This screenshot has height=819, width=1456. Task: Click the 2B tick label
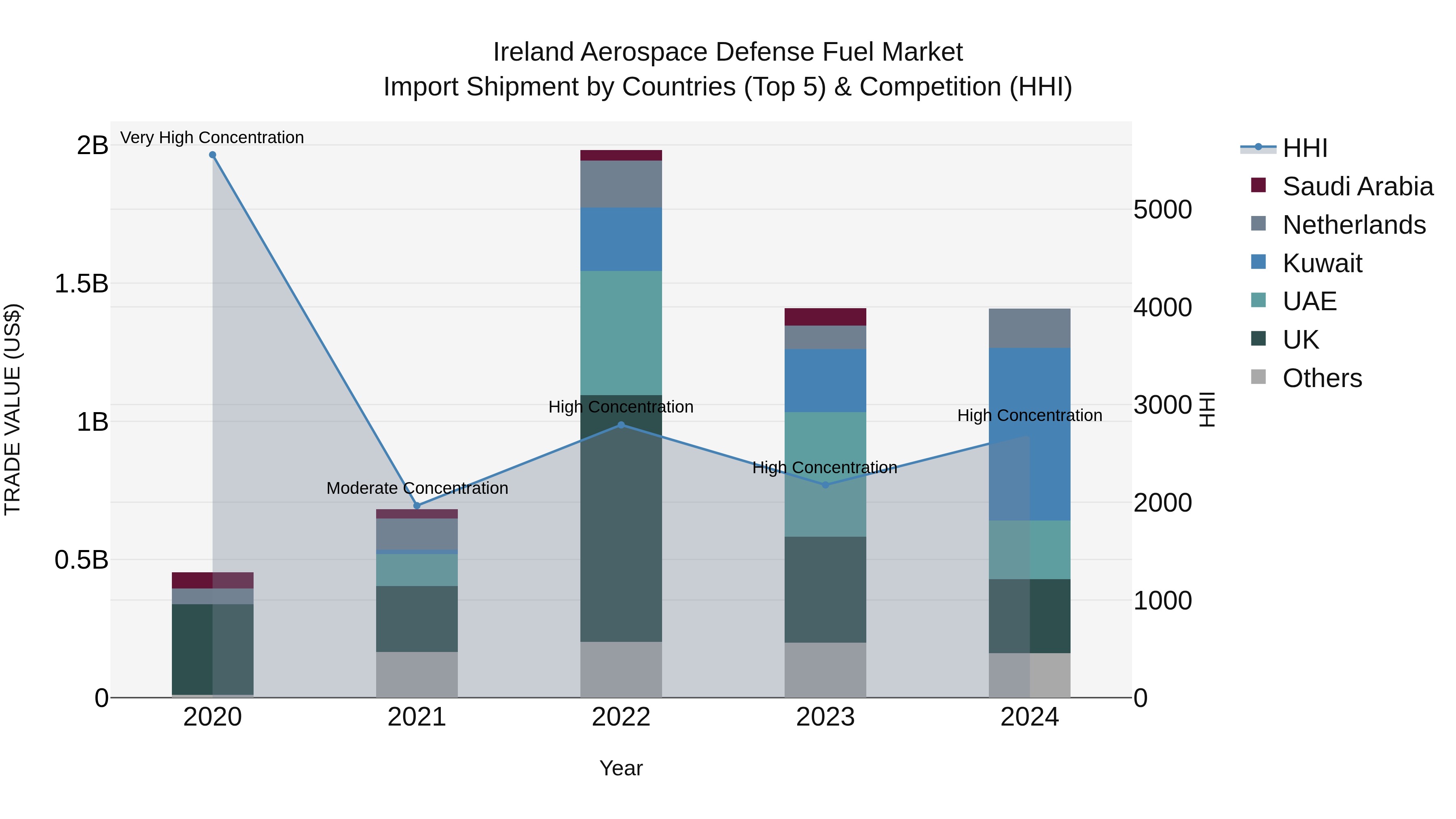pyautogui.click(x=93, y=145)
